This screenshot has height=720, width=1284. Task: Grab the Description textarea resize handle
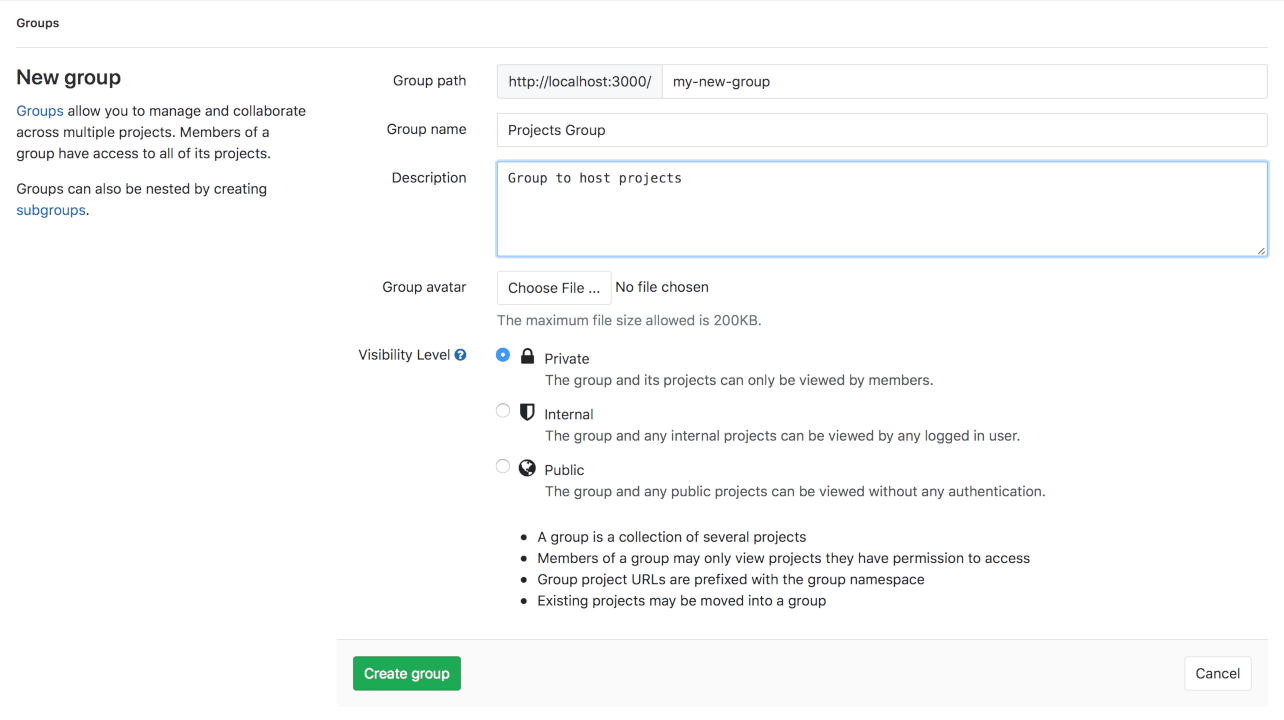coord(1261,250)
